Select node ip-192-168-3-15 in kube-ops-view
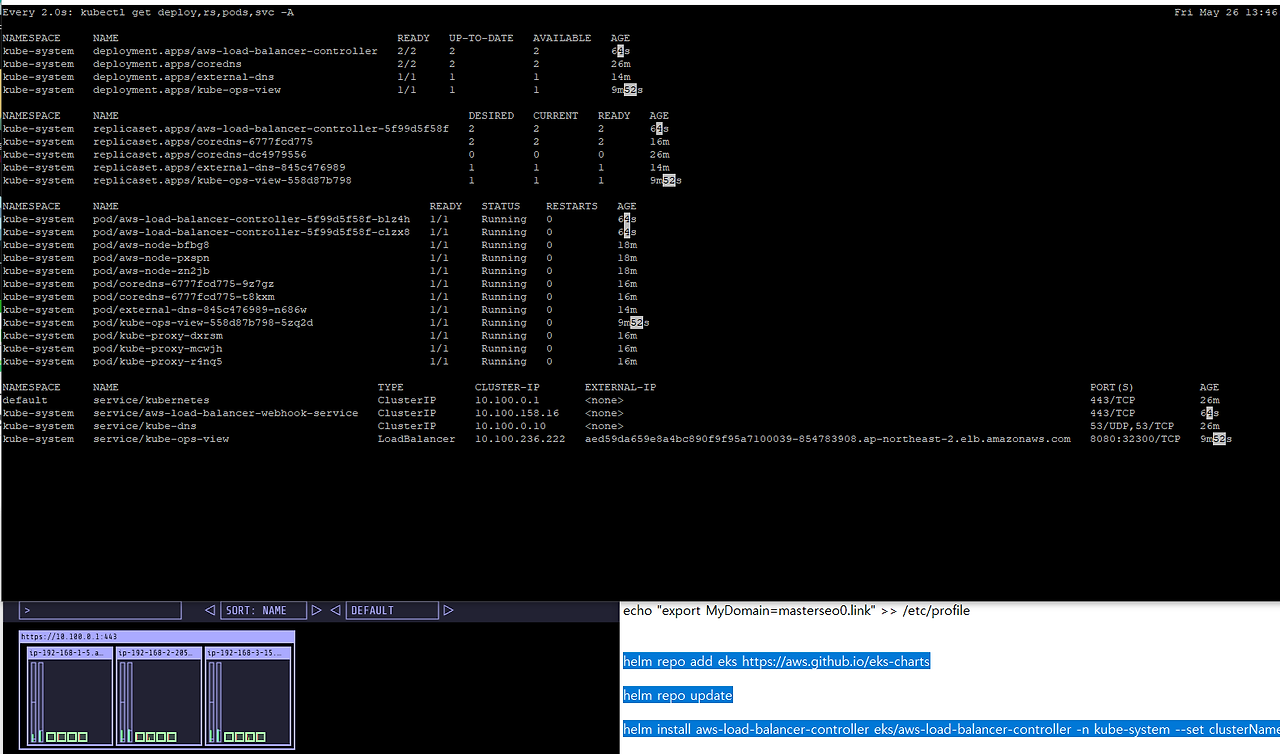 coord(248,695)
